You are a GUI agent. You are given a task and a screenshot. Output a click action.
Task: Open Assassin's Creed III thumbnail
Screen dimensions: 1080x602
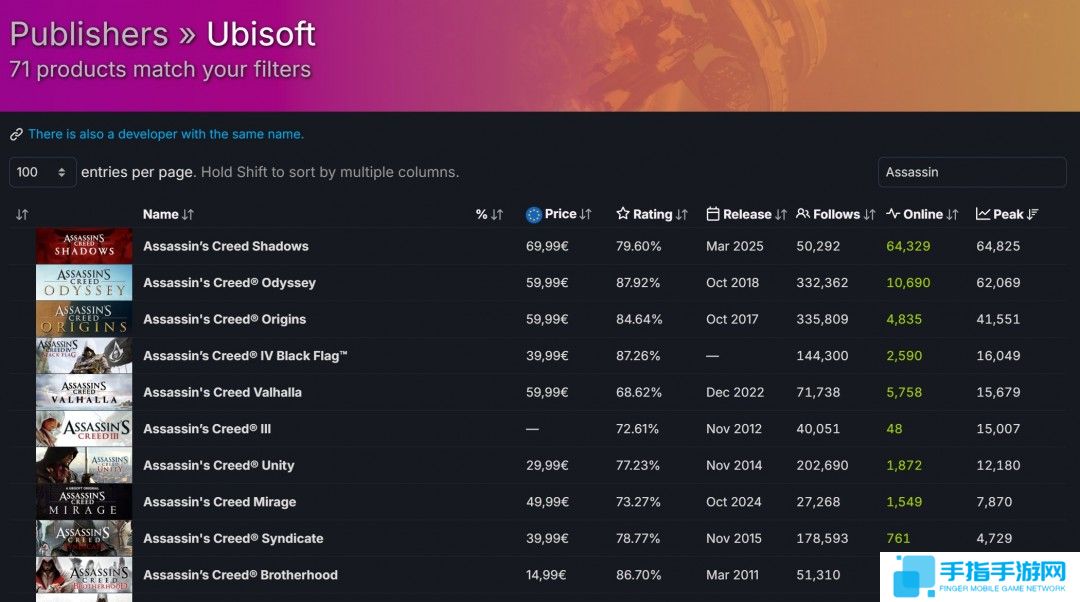point(84,428)
